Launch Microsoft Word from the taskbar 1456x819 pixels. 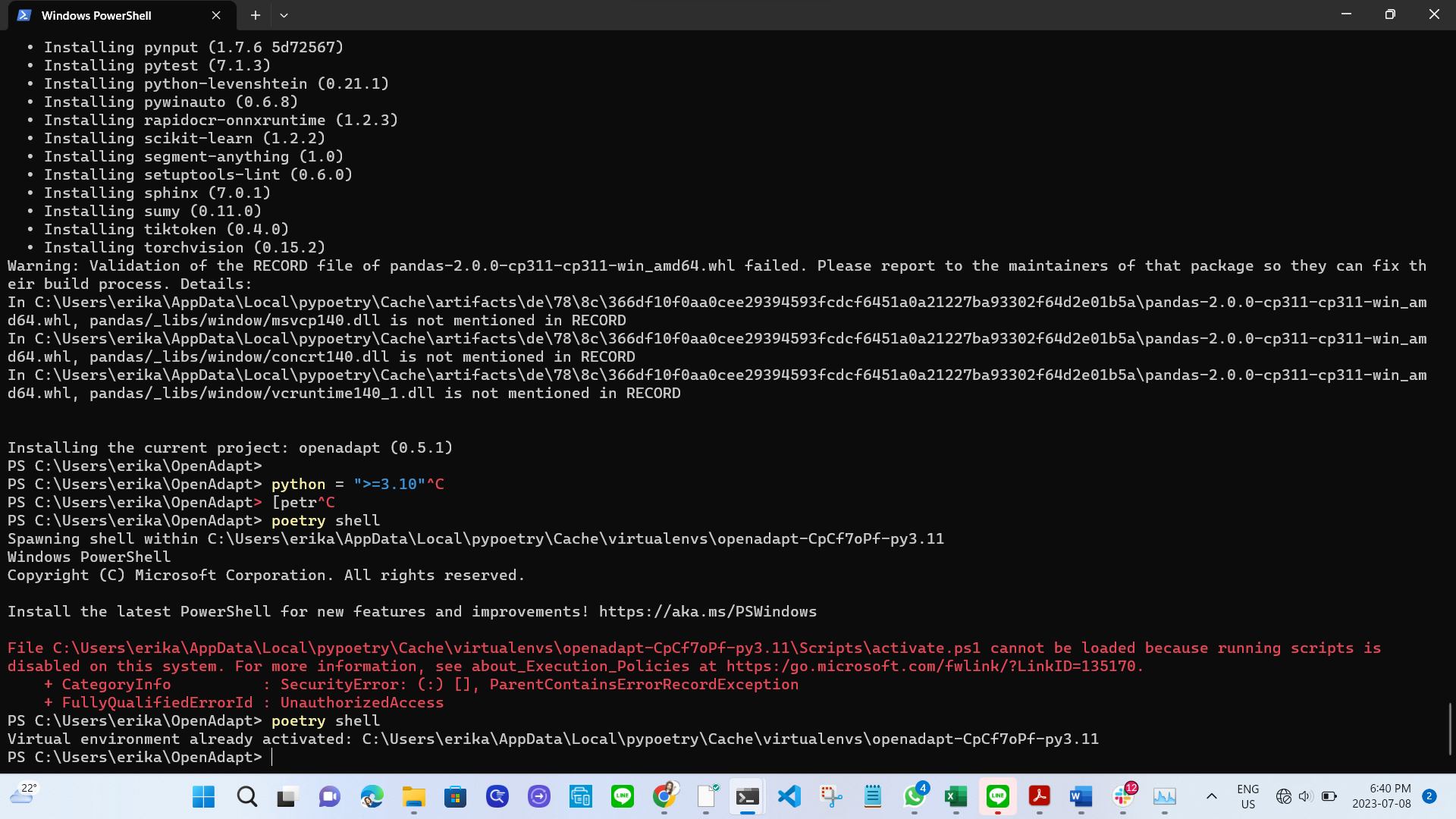[1081, 796]
